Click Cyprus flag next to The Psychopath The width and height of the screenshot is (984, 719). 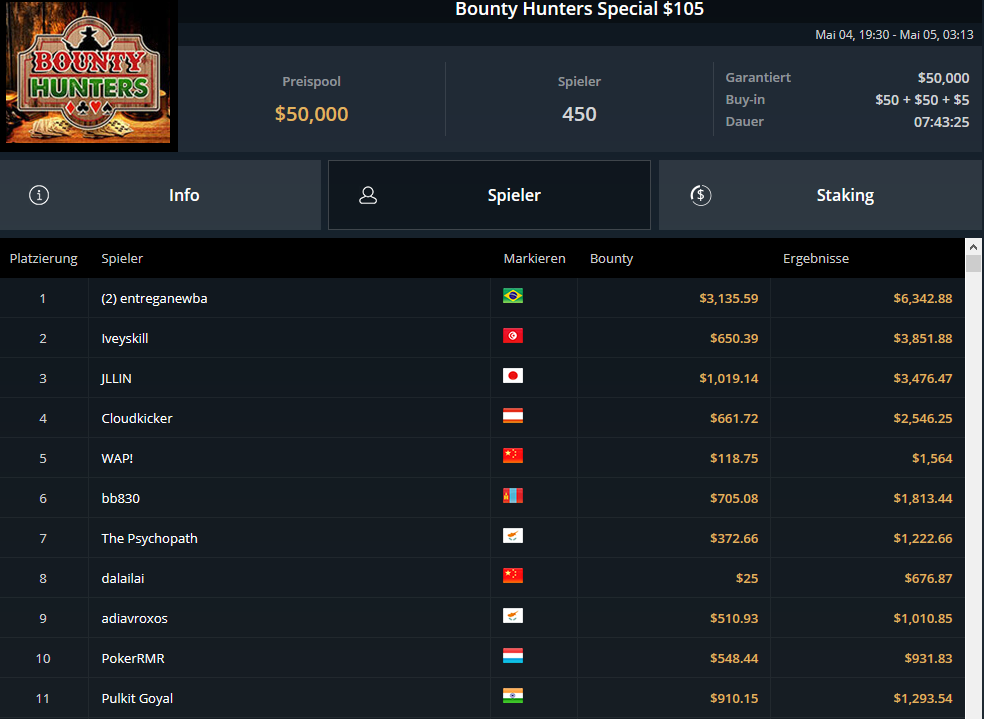[513, 536]
